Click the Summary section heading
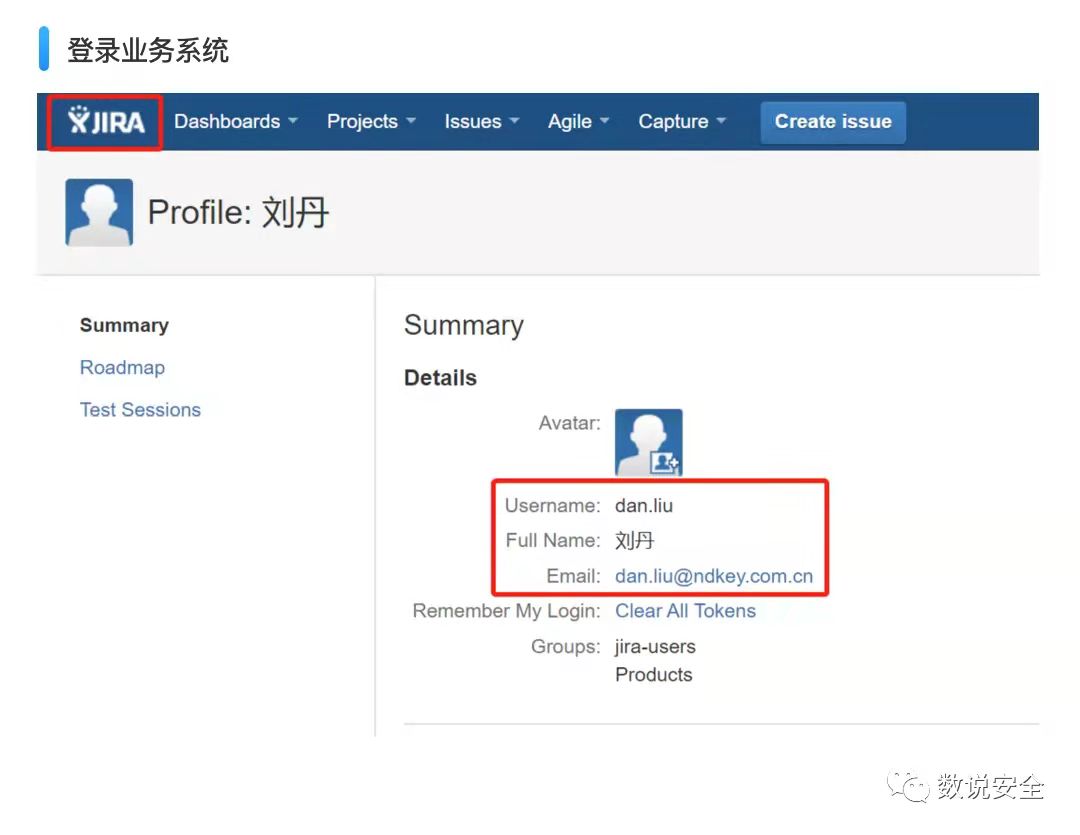The image size is (1080, 835). click(x=464, y=325)
